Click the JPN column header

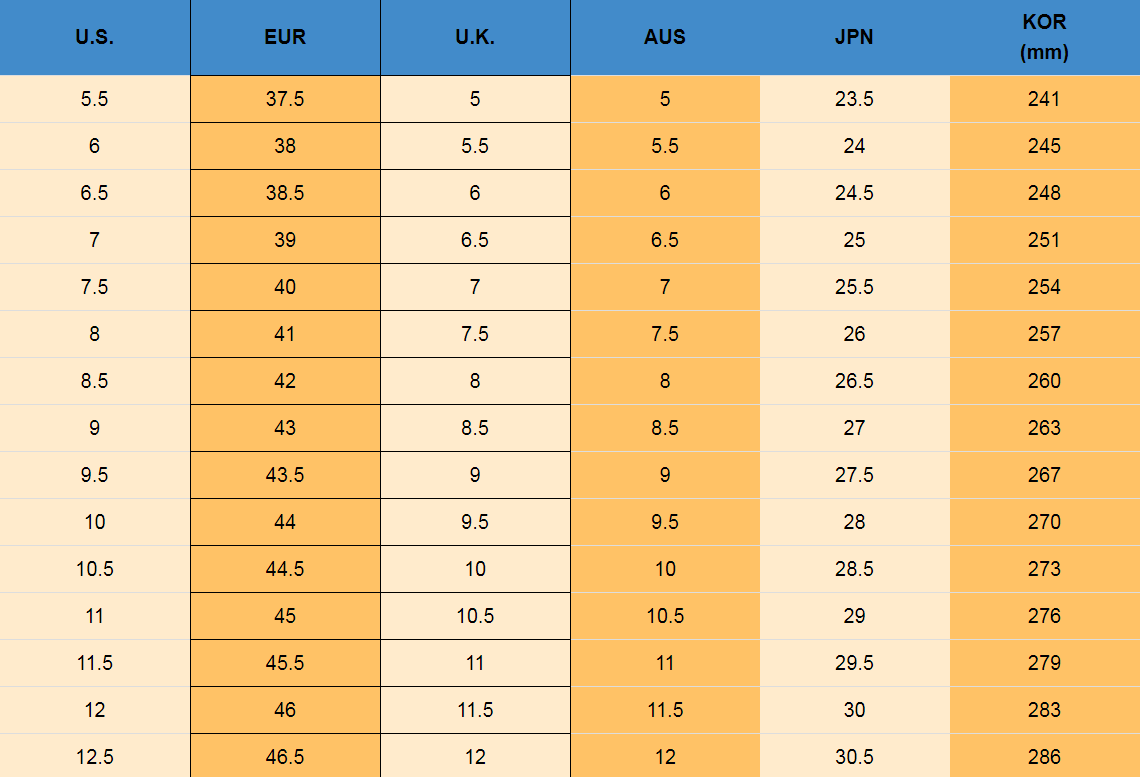pos(854,38)
